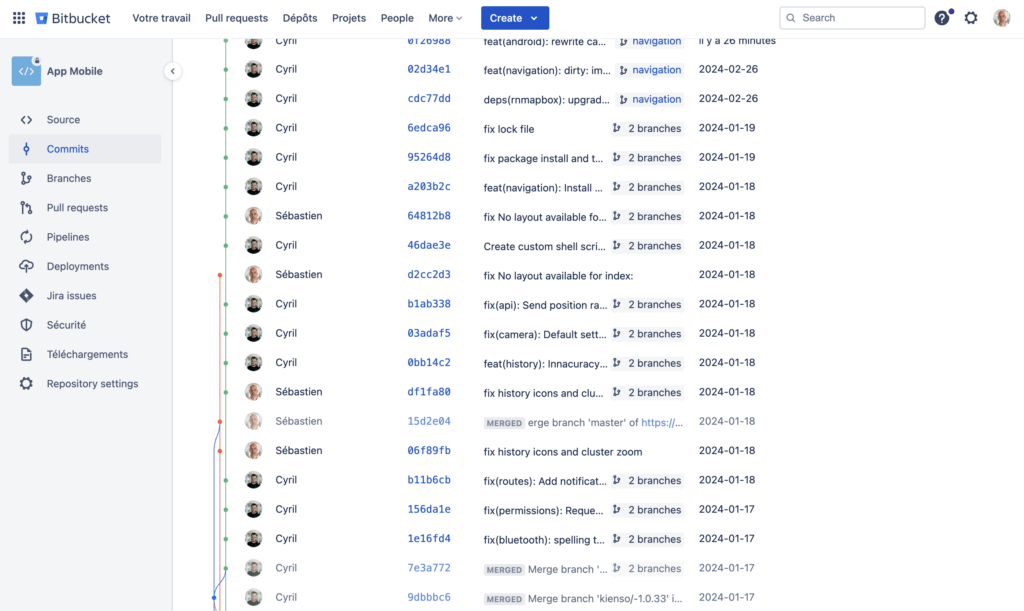Click message 'fix lock file'
The width and height of the screenshot is (1024, 611).
click(x=509, y=129)
